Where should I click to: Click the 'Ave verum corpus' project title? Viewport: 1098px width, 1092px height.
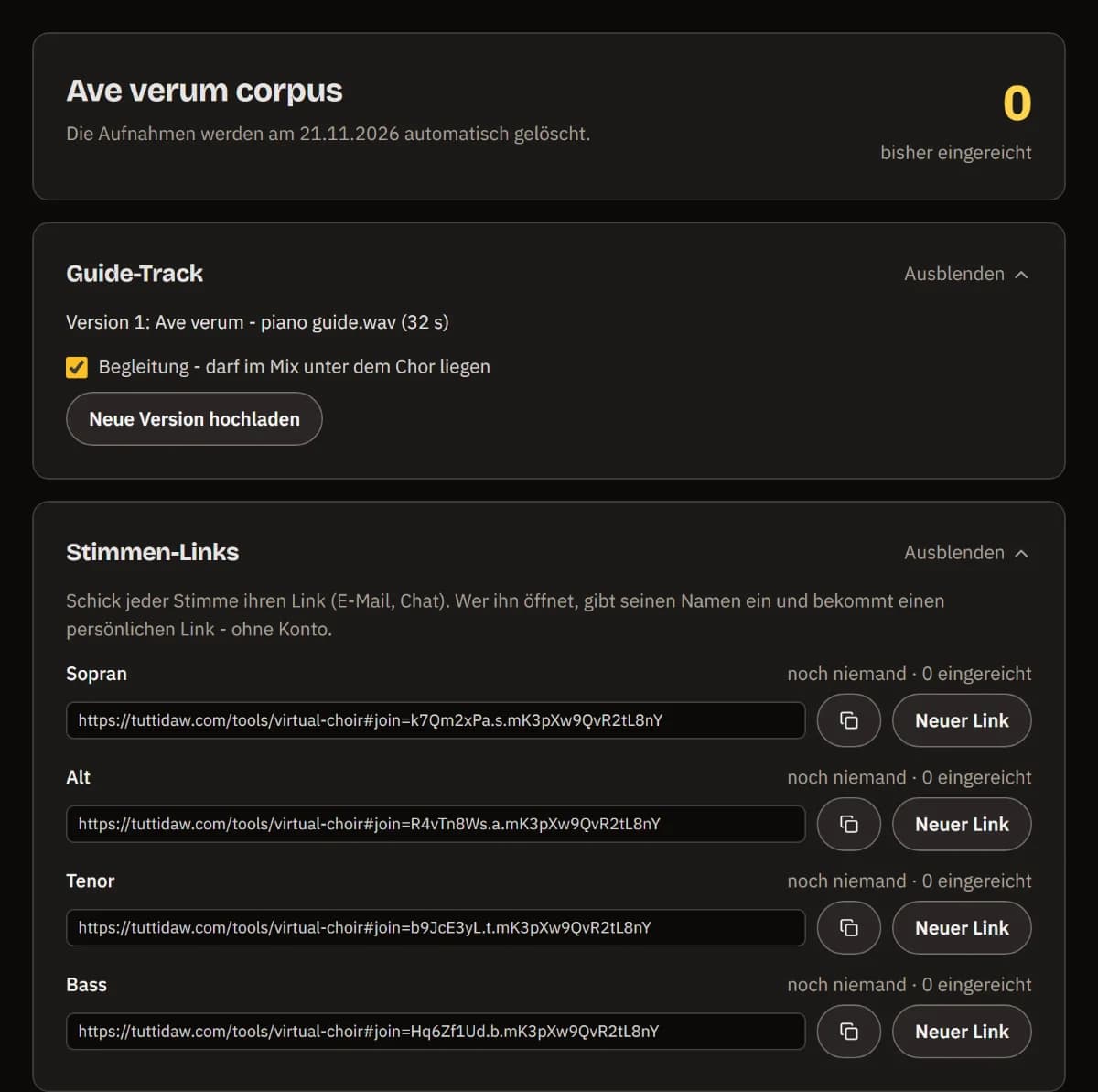tap(204, 91)
